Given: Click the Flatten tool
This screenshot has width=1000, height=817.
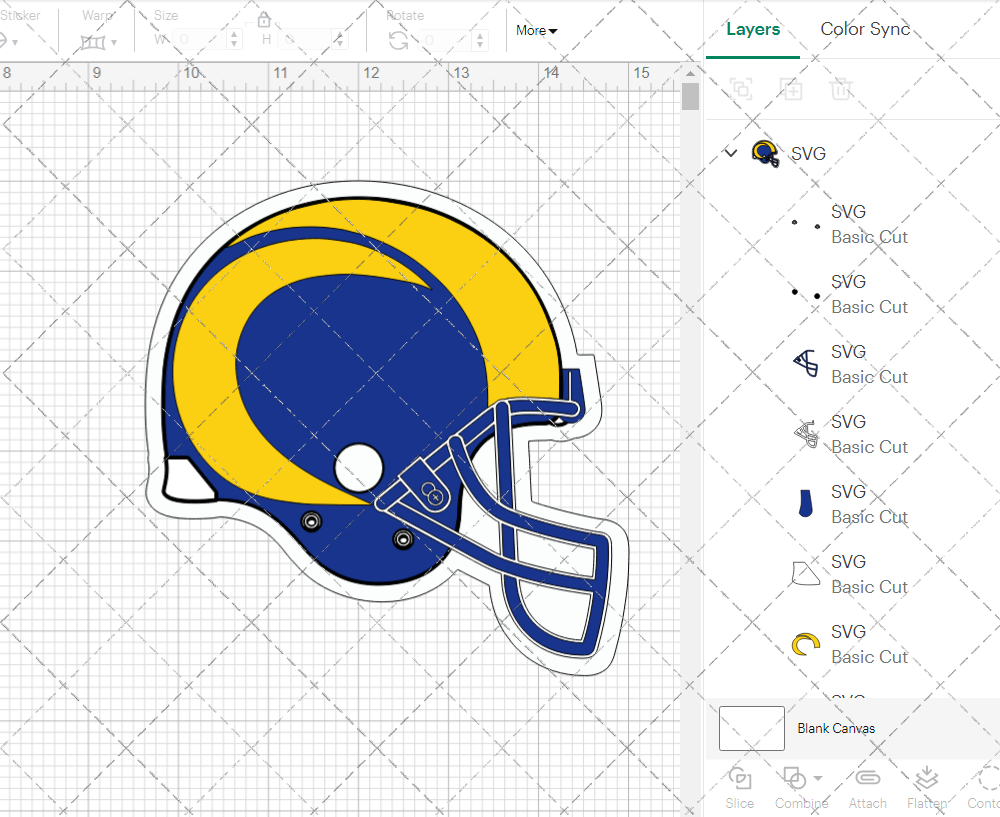Looking at the screenshot, I should tap(927, 788).
